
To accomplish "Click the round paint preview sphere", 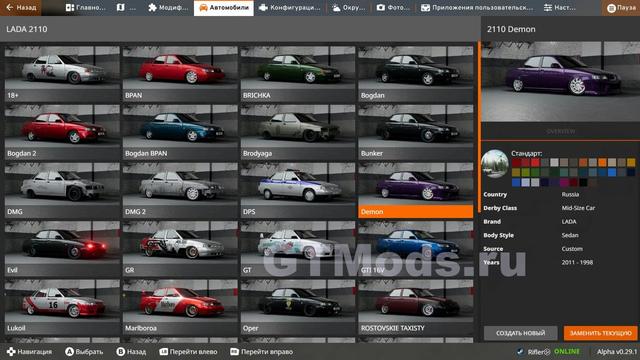I will 495,164.
